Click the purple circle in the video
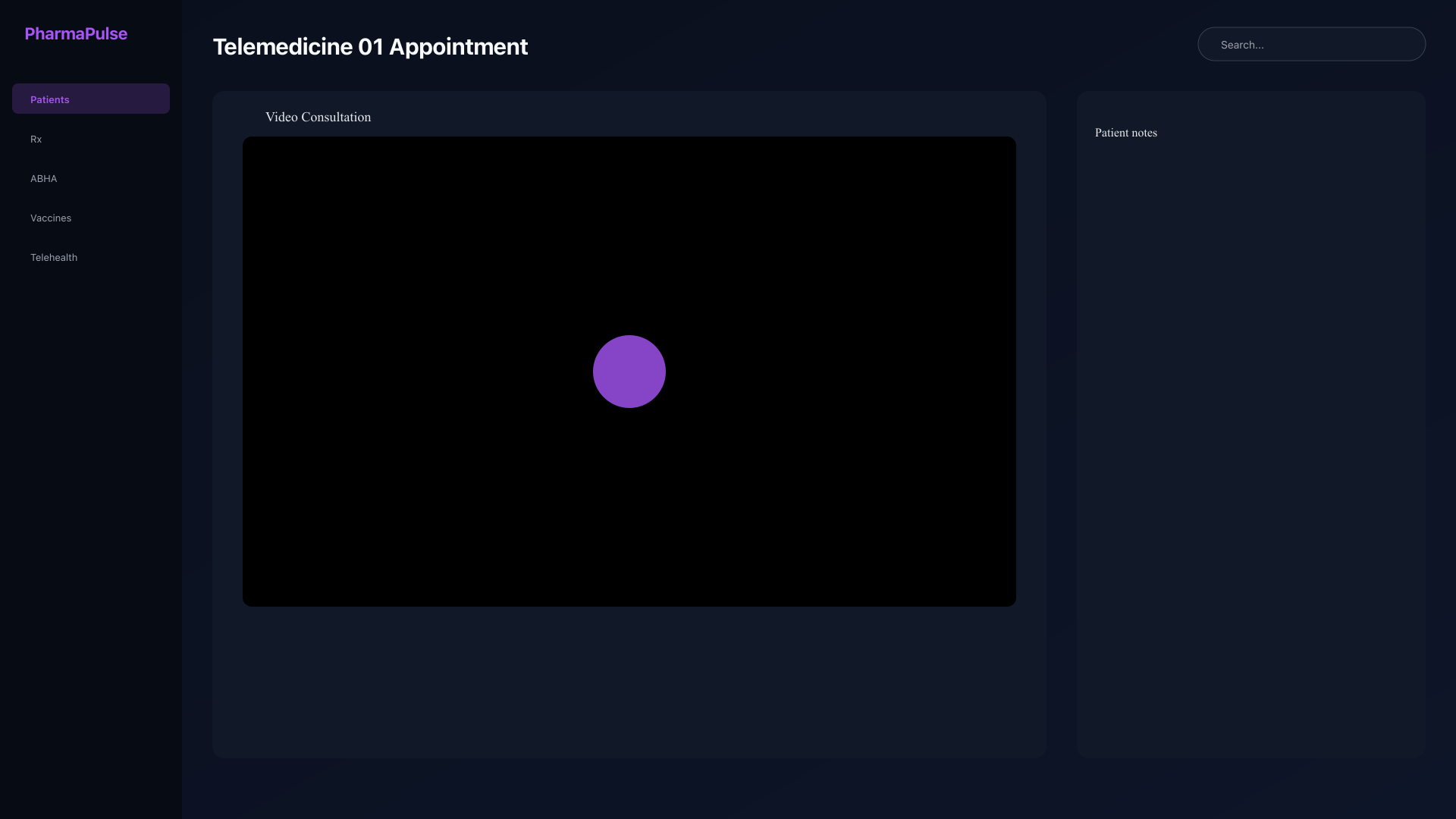This screenshot has height=819, width=1456. tap(629, 372)
